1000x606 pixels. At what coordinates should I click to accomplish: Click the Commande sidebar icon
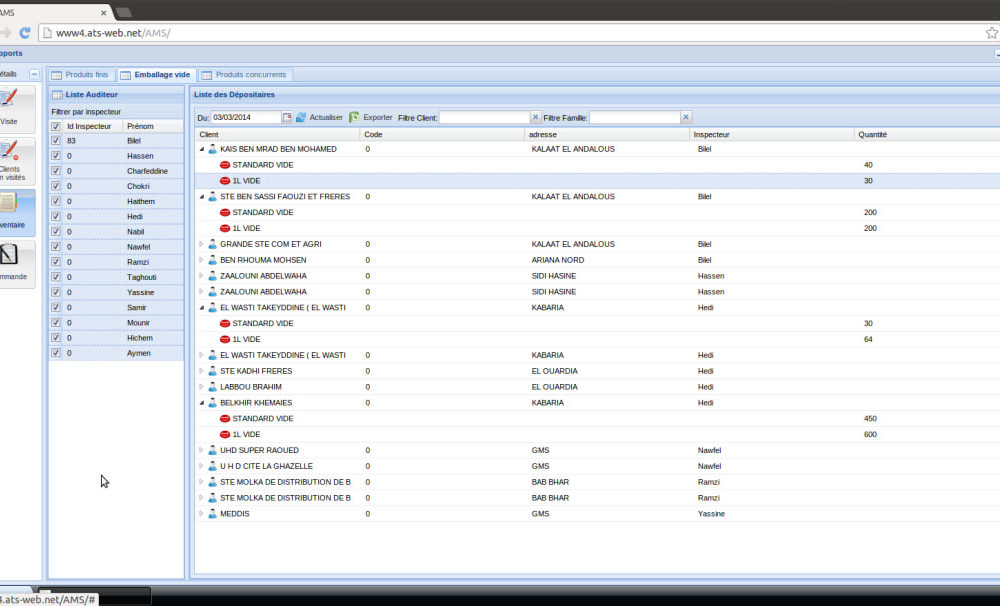(x=10, y=263)
